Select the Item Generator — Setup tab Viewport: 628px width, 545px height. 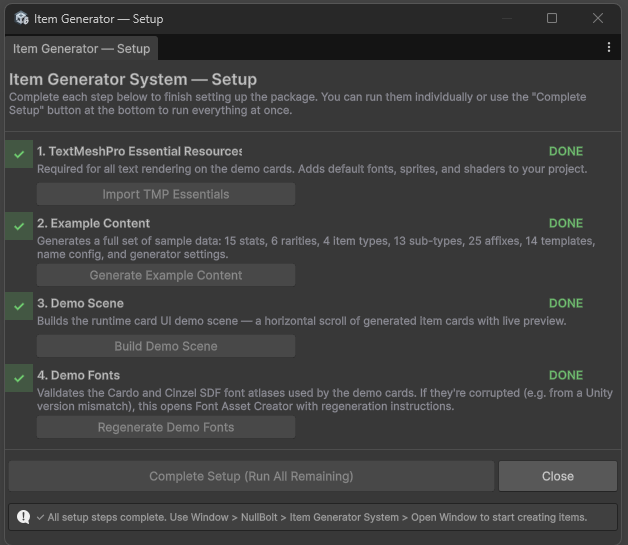point(81,49)
